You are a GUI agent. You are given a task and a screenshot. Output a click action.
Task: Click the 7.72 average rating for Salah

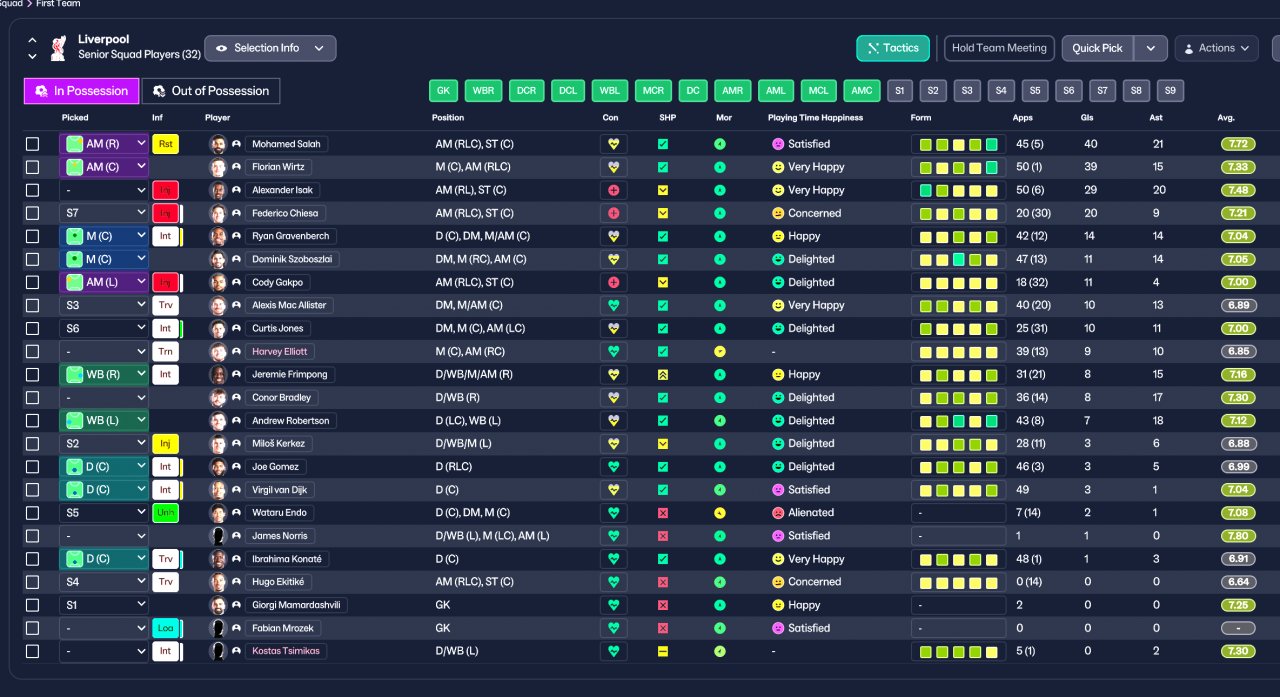tap(1238, 144)
